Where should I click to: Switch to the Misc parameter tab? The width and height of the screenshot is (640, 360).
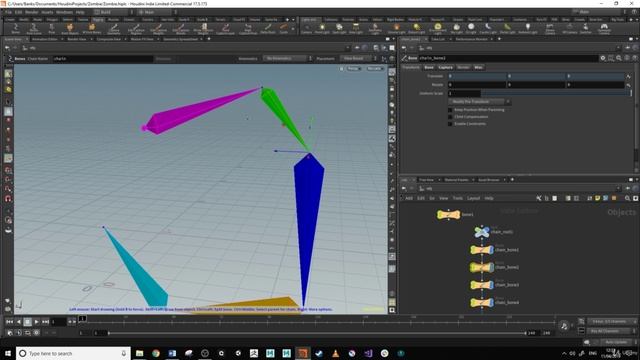[x=478, y=67]
